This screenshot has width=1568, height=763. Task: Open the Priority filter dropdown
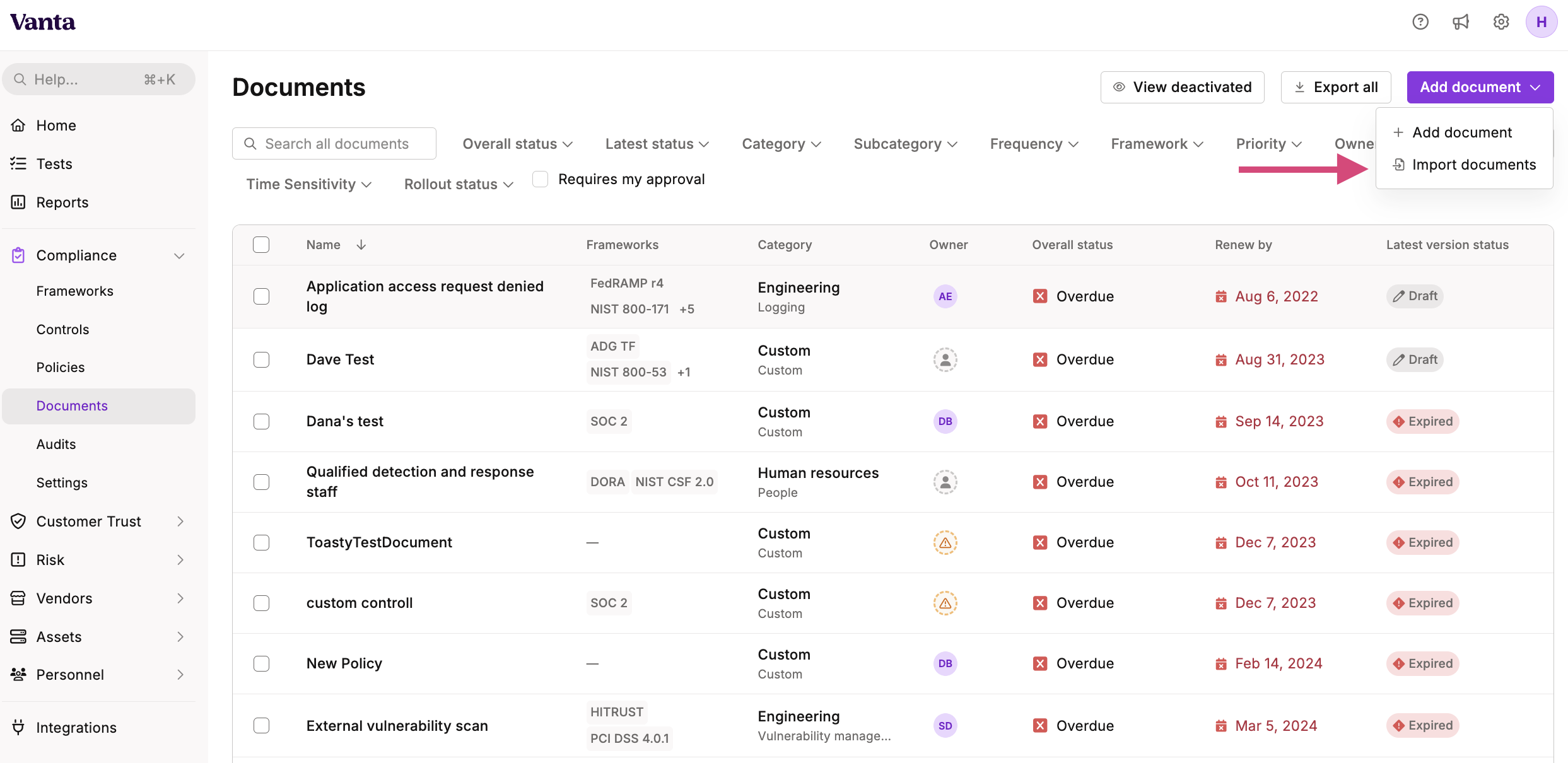tap(1268, 144)
